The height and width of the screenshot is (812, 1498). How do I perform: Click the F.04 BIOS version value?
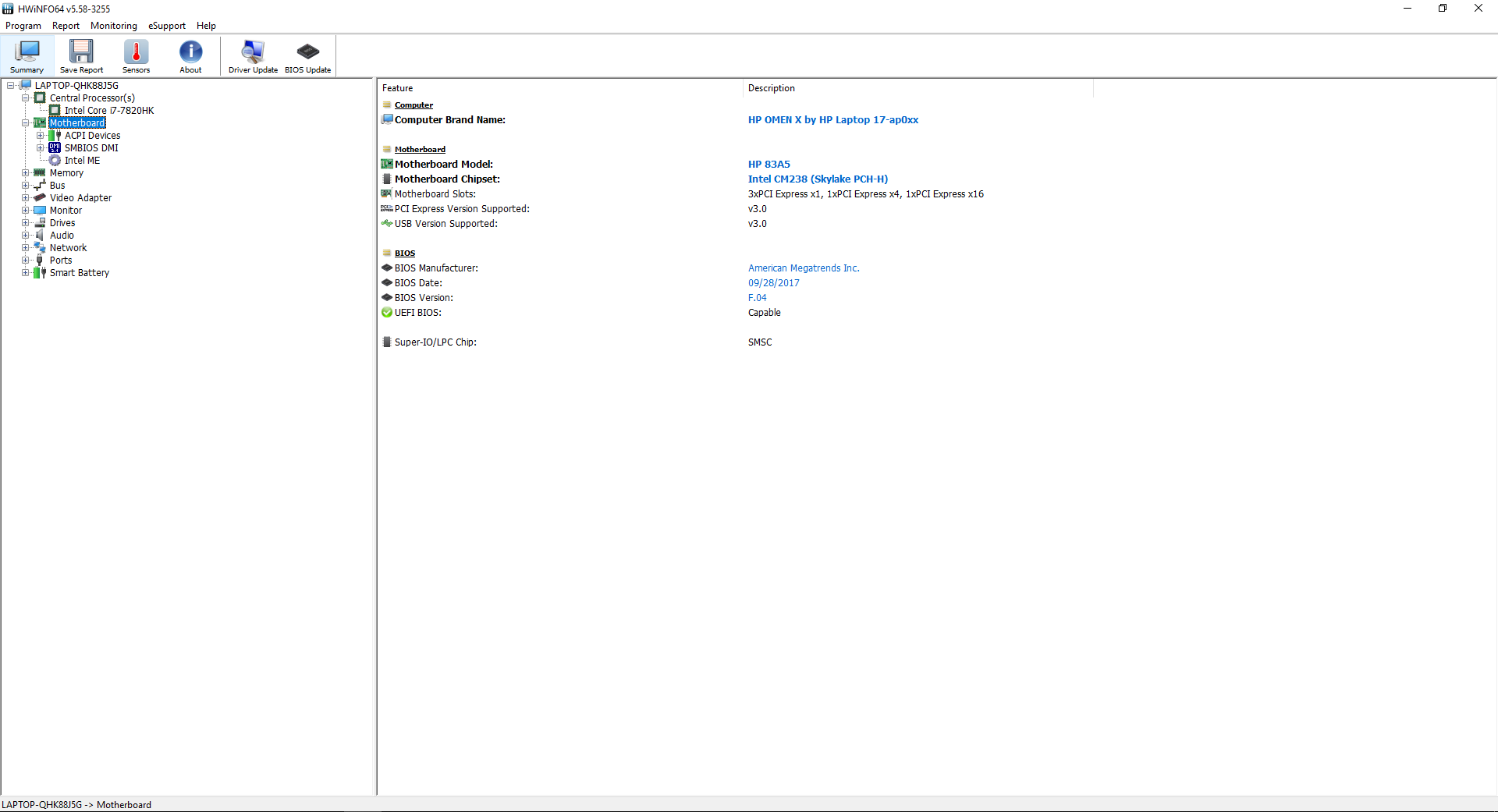tap(758, 298)
